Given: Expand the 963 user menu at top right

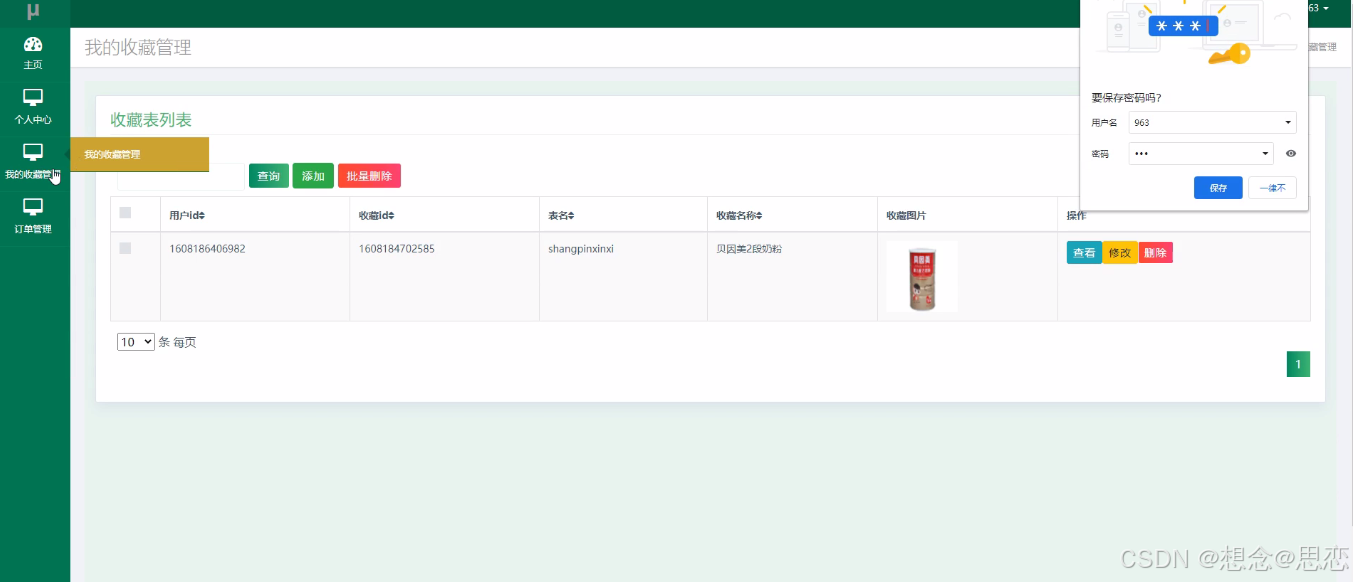Looking at the screenshot, I should [x=1319, y=8].
